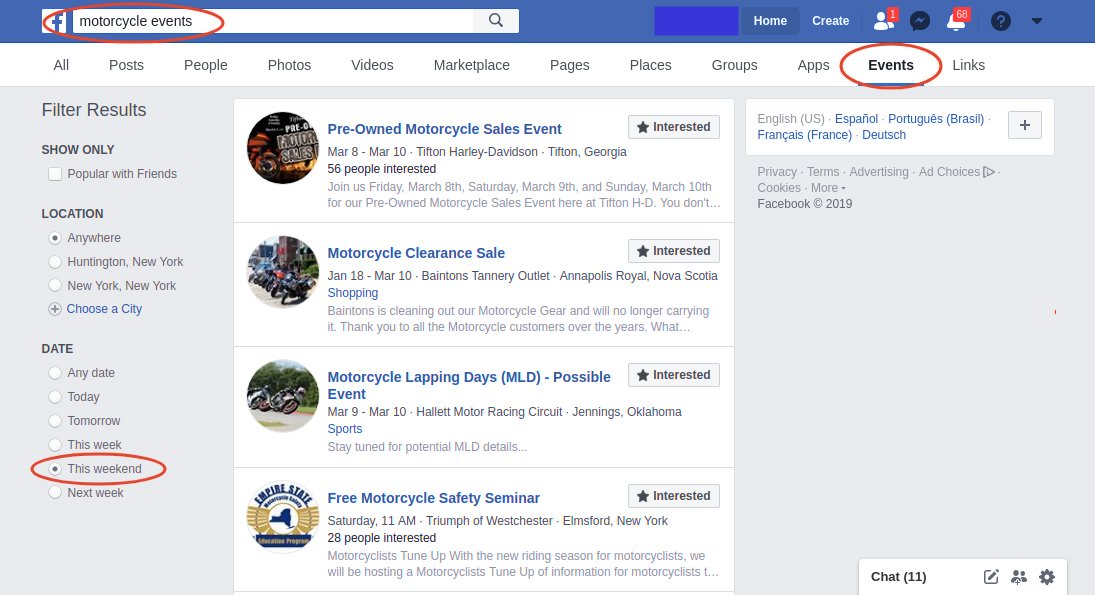Open Quick Help question mark
Image resolution: width=1095 pixels, height=595 pixels.
coord(1001,21)
